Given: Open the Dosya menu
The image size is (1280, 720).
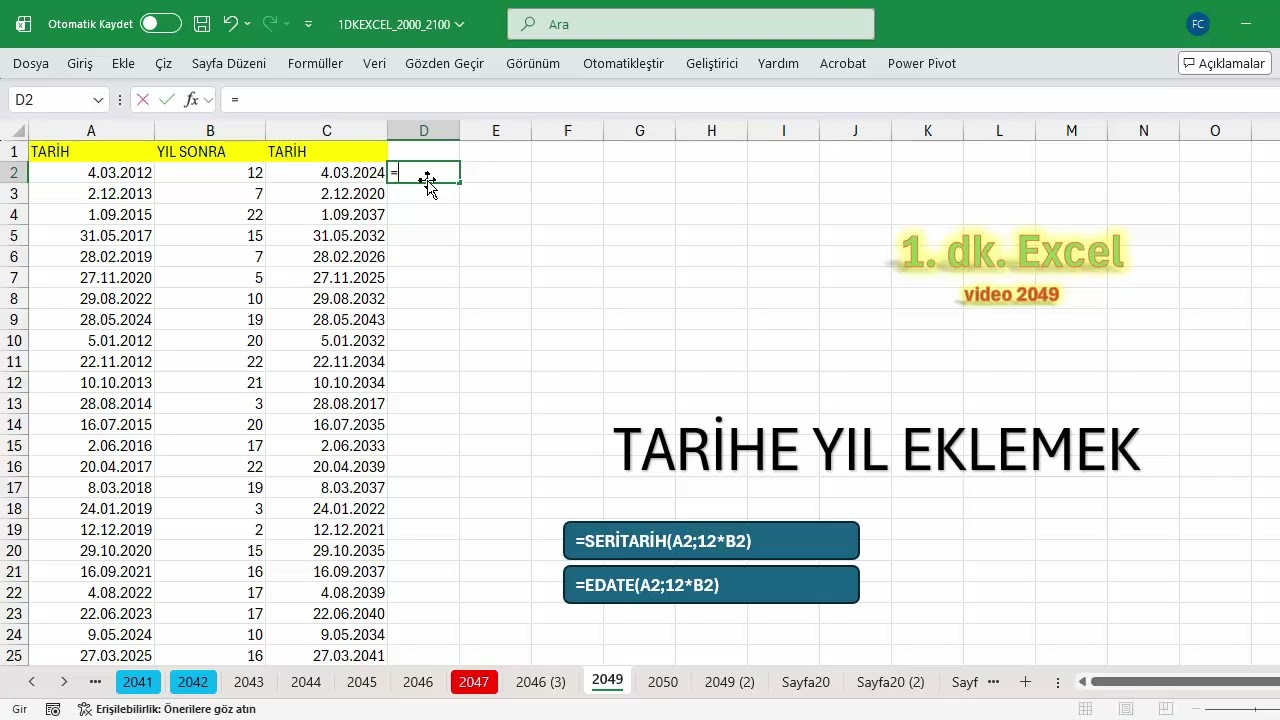Looking at the screenshot, I should pyautogui.click(x=31, y=63).
